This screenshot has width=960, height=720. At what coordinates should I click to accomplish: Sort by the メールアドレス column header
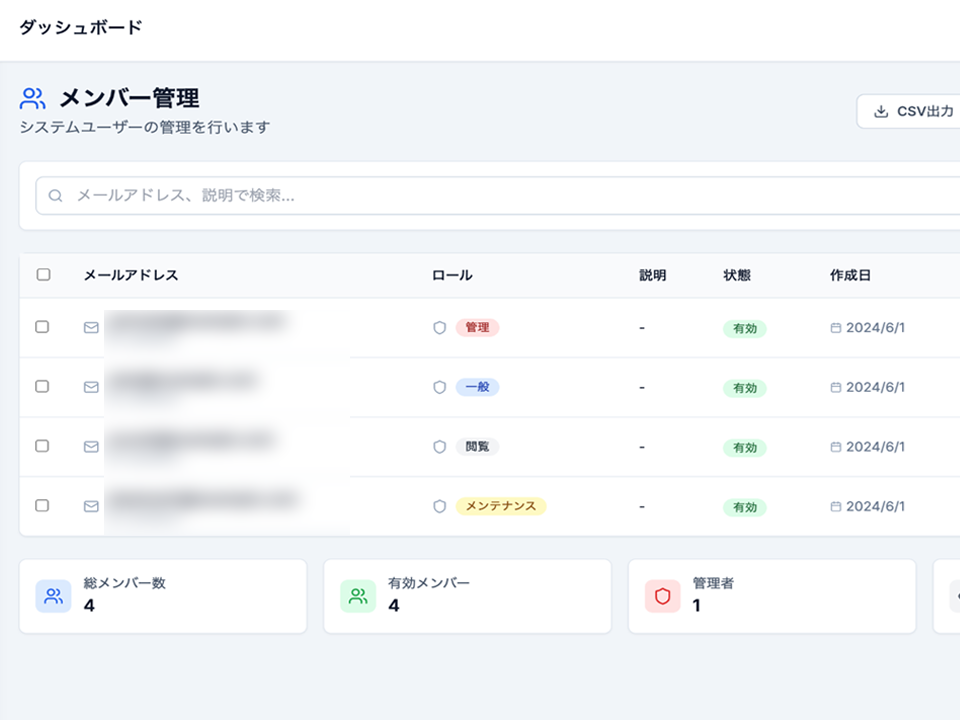(131, 275)
